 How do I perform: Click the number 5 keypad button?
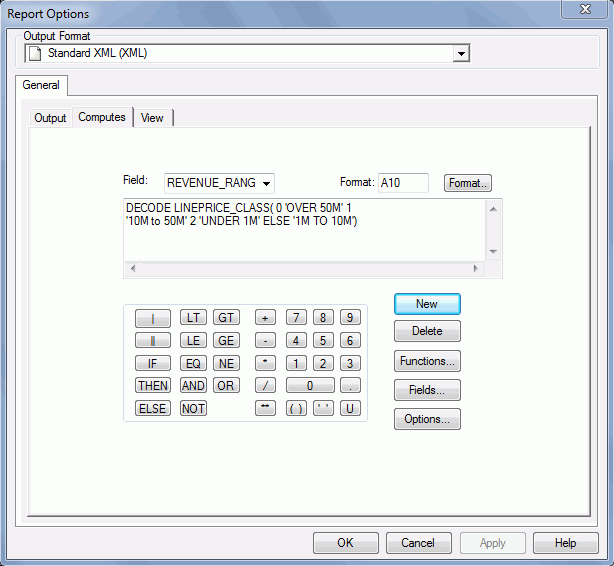[x=323, y=340]
